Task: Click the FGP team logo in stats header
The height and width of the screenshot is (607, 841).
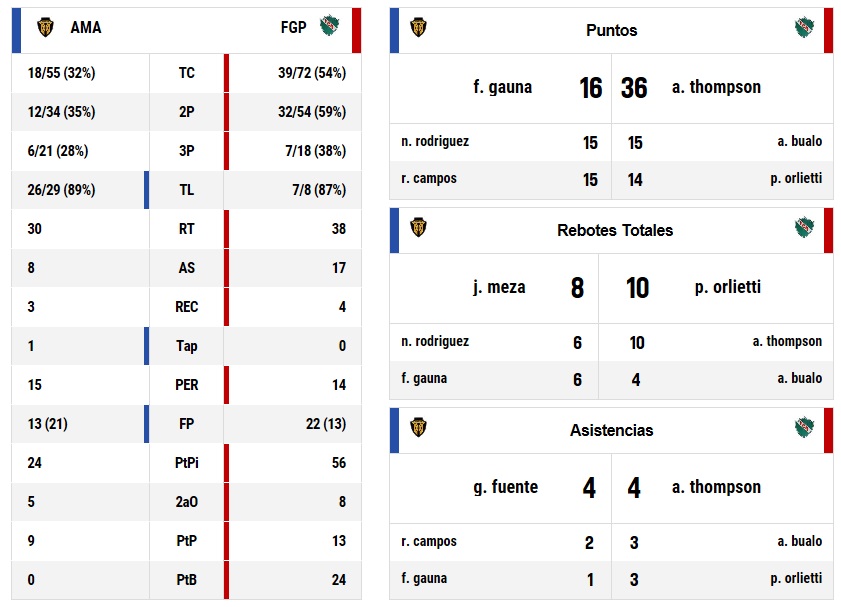Action: click(329, 27)
